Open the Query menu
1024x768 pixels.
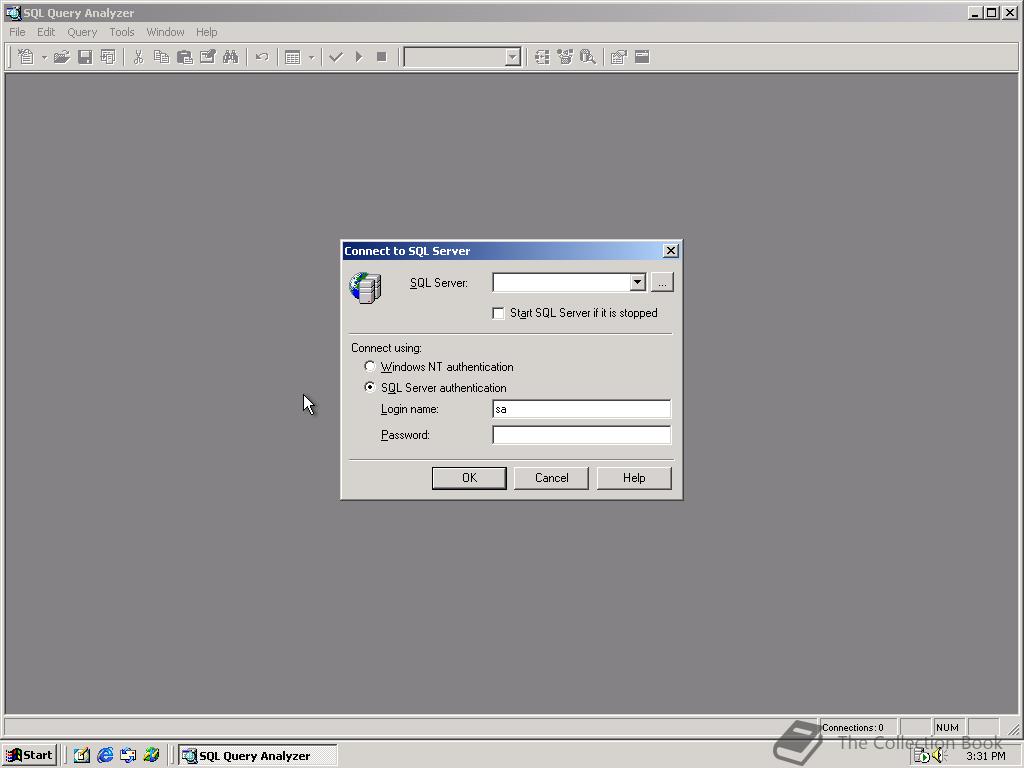[82, 32]
